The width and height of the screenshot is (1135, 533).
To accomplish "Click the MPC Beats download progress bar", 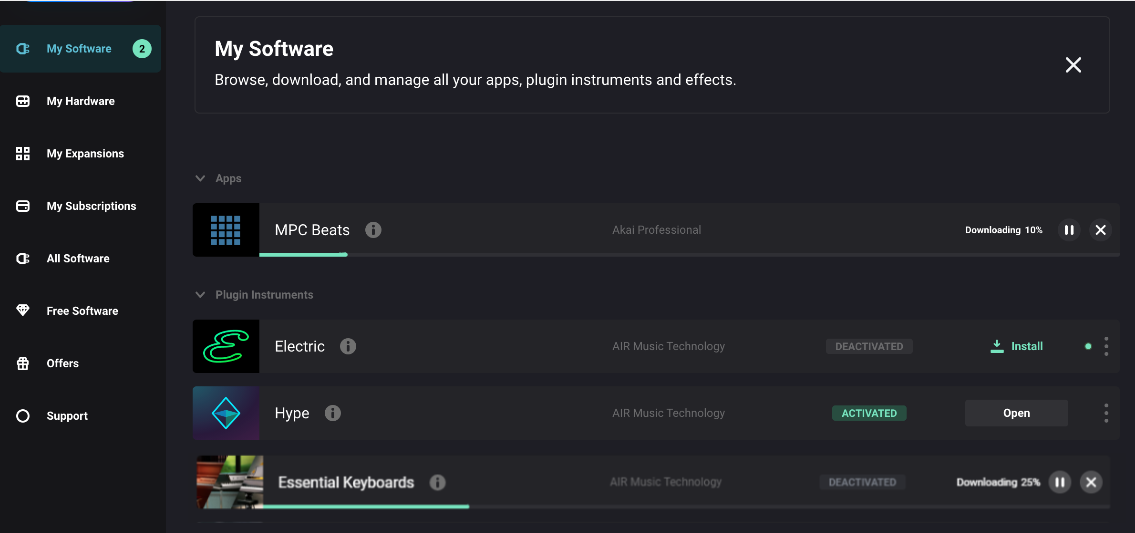I will click(x=689, y=255).
